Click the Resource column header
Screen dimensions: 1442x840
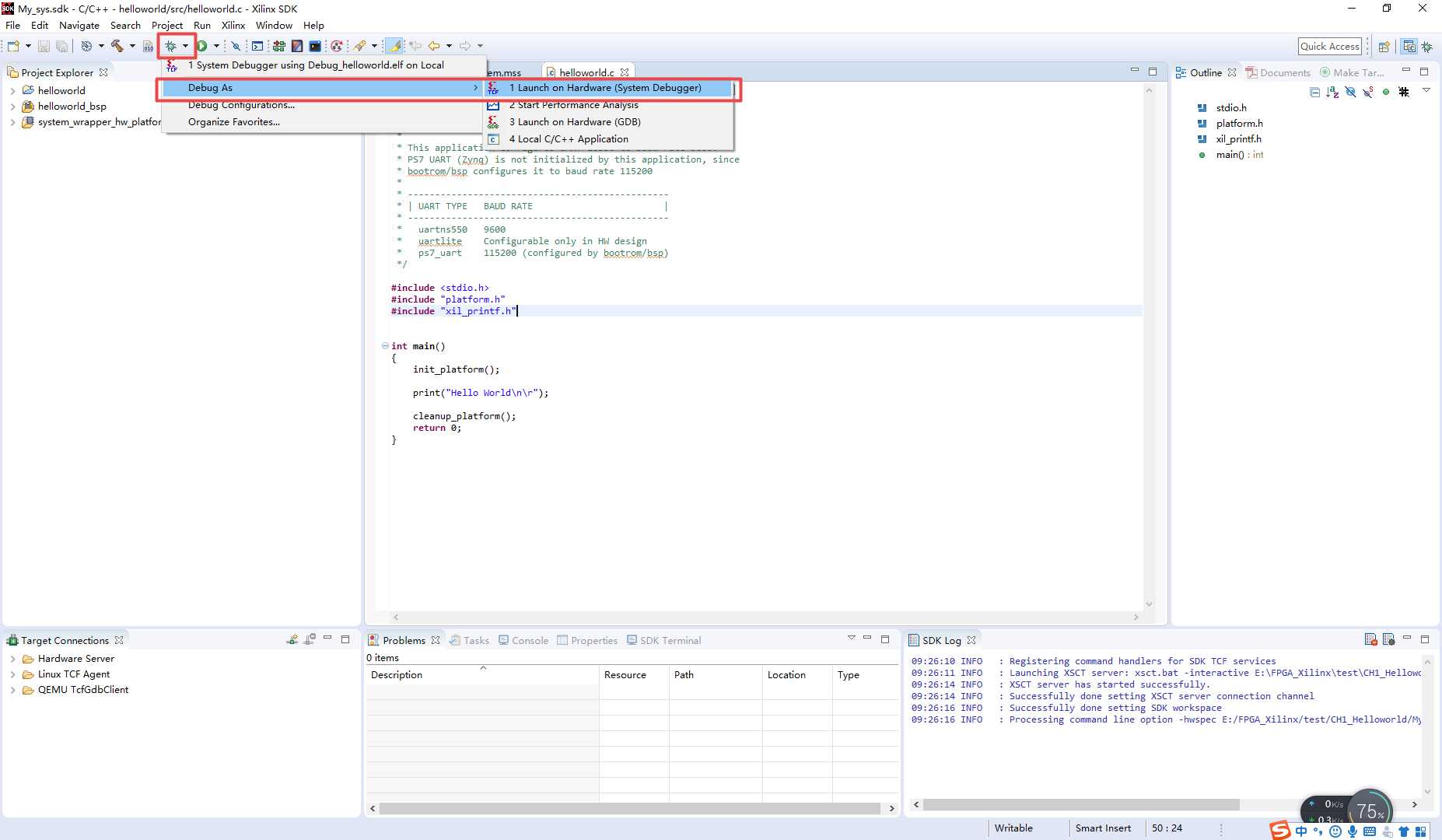click(x=634, y=675)
